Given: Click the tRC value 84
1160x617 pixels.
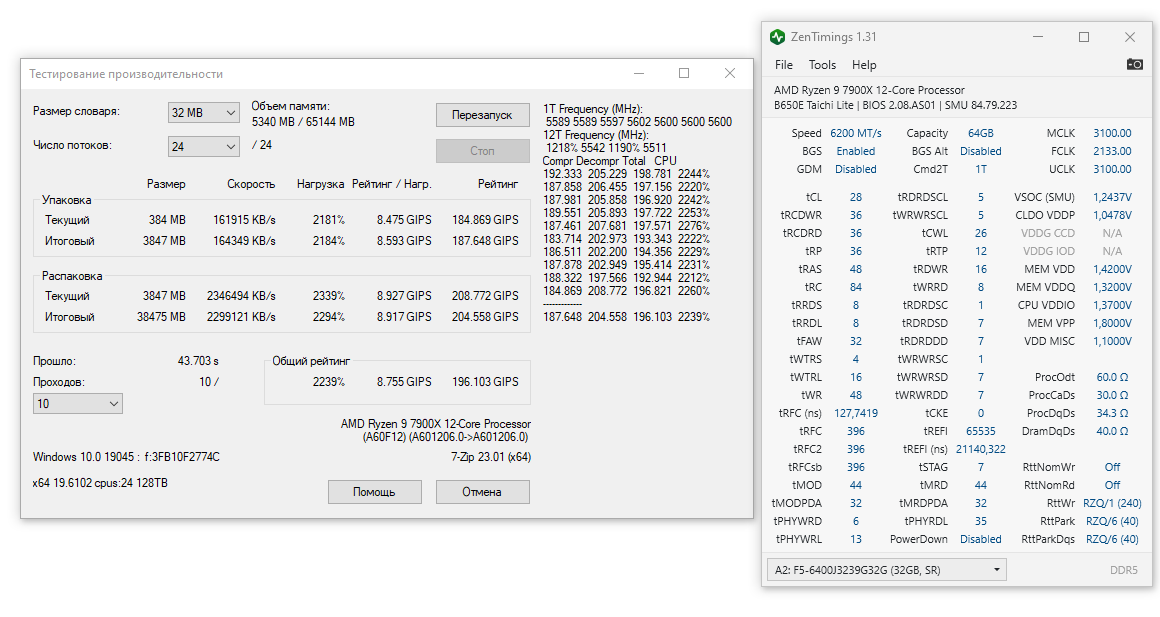Looking at the screenshot, I should click(856, 287).
